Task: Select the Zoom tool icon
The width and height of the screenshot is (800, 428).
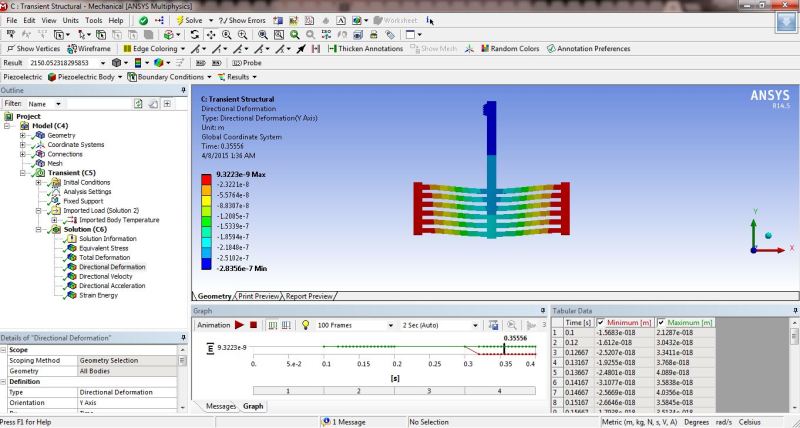Action: (x=226, y=35)
